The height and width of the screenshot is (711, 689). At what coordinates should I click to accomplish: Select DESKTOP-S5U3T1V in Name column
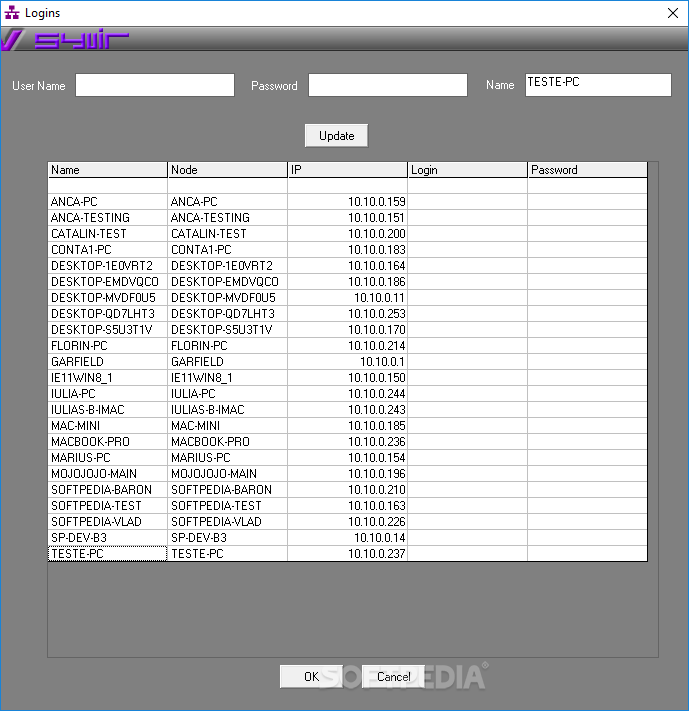point(108,330)
